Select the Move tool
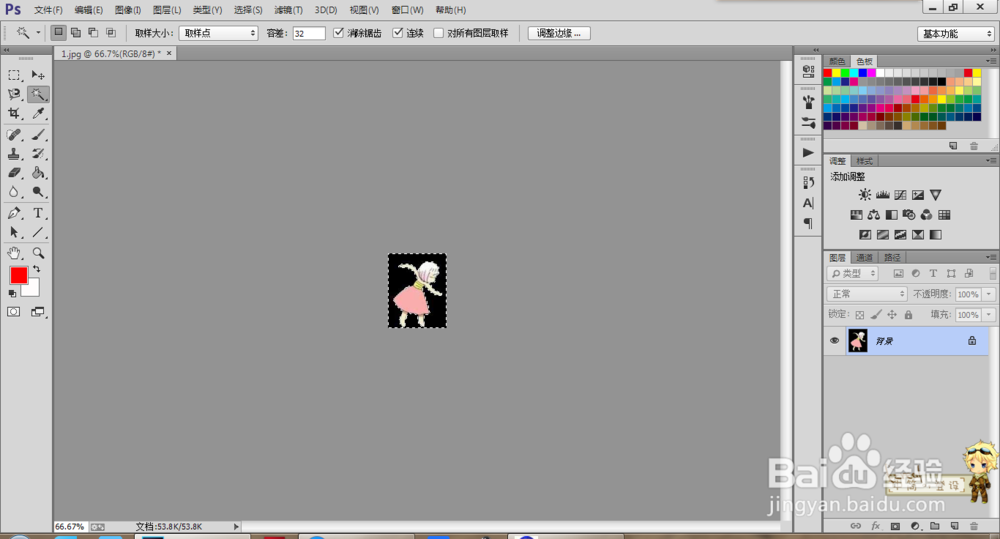The image size is (1000, 539). coord(38,75)
